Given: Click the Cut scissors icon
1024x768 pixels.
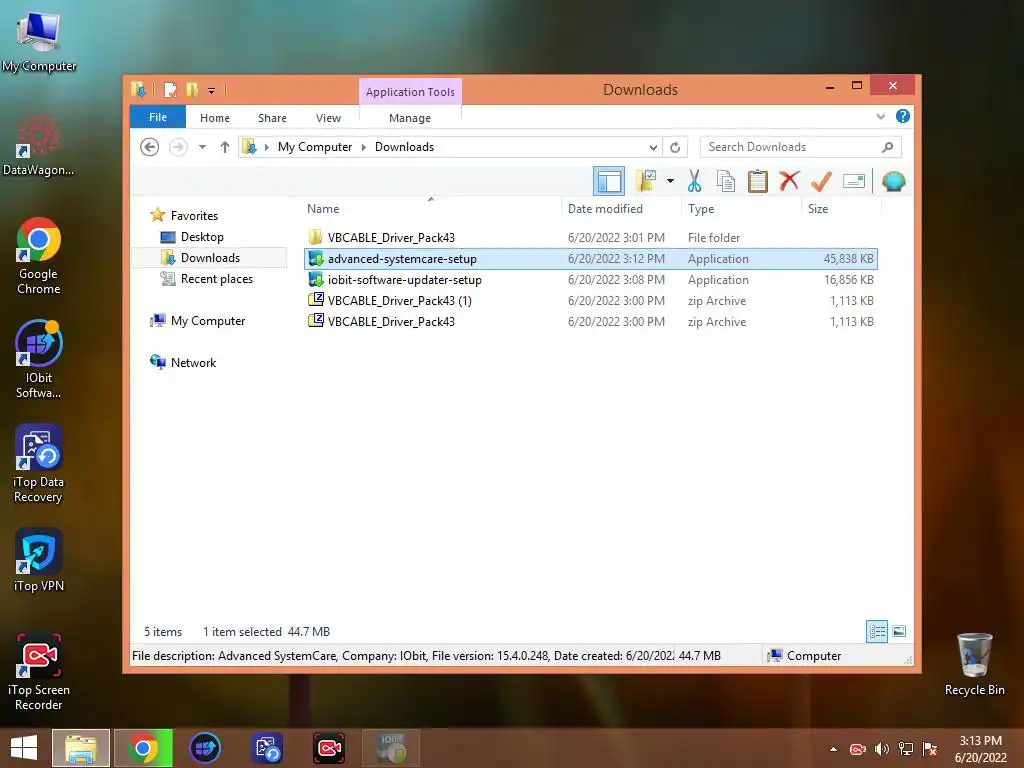Looking at the screenshot, I should coord(694,181).
